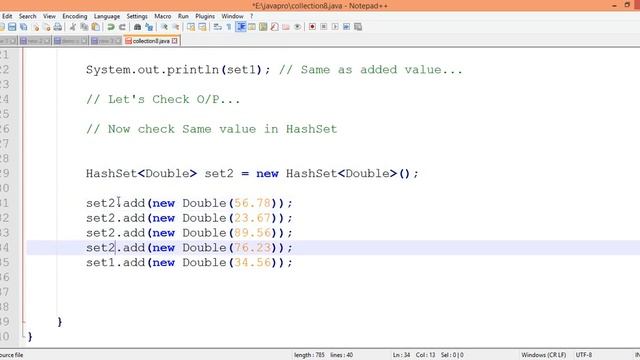640x360 pixels.
Task: Click the Playback macro icon
Action: pyautogui.click(x=335, y=27)
